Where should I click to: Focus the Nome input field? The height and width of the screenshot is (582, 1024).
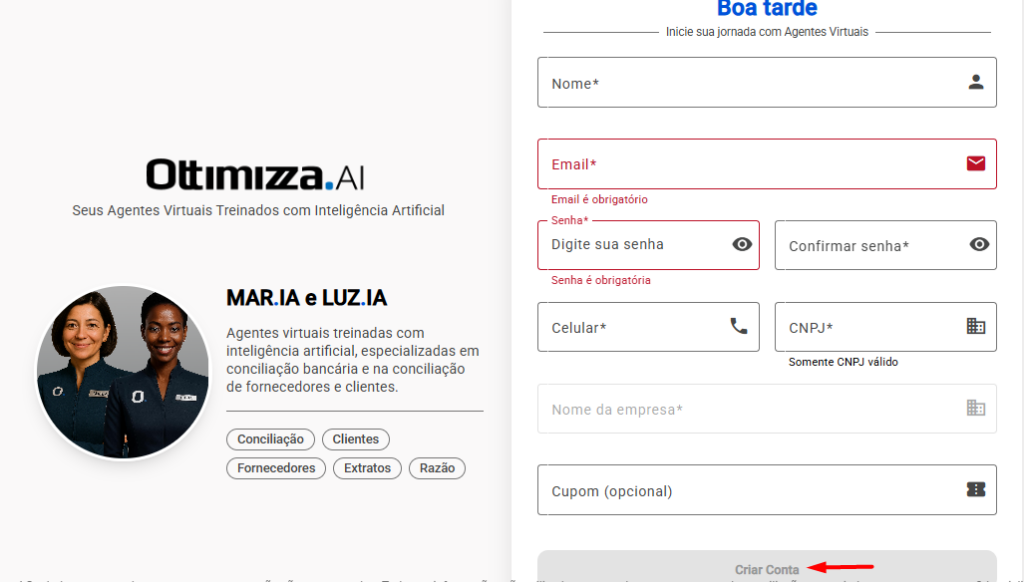[x=750, y=83]
